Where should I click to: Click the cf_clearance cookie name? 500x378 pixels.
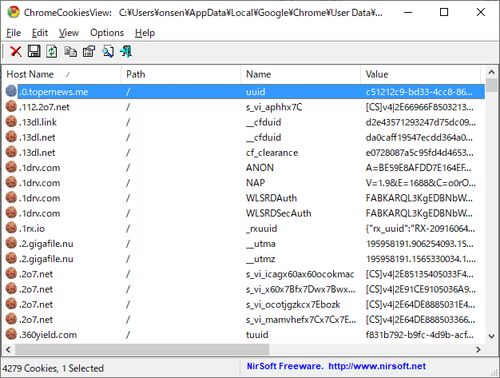tap(272, 153)
